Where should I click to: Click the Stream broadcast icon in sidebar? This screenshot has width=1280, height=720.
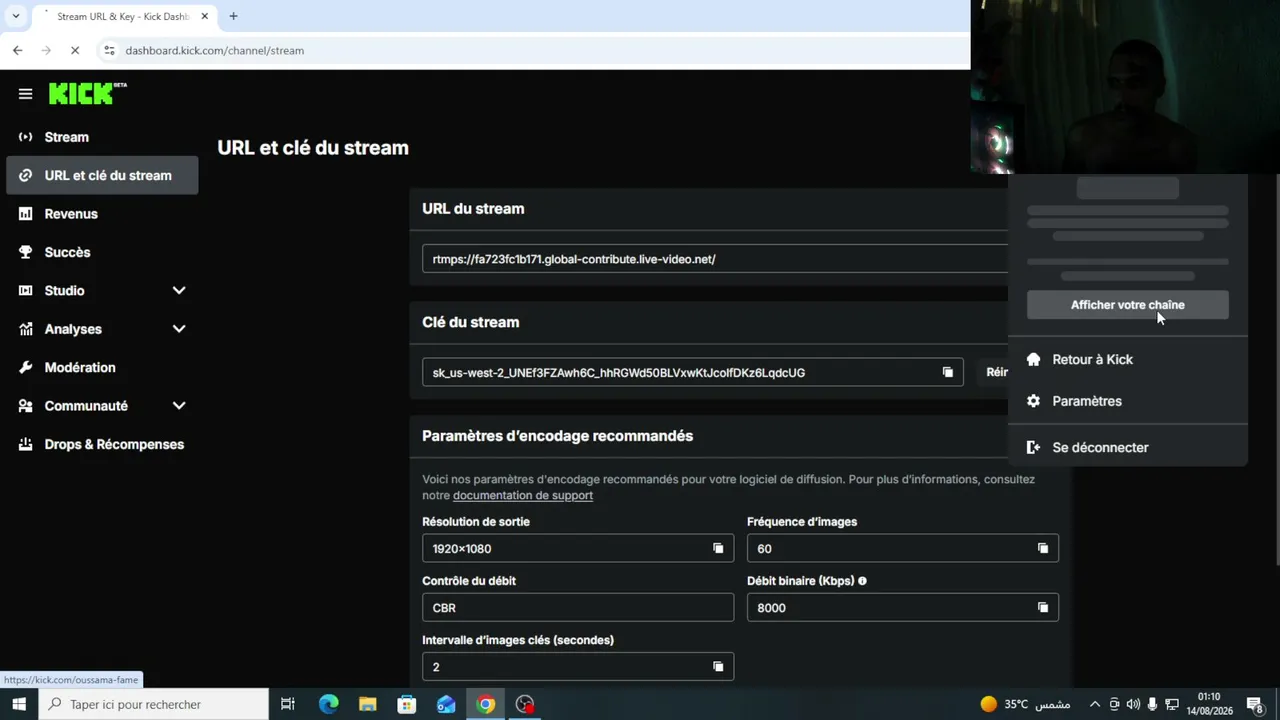coord(26,137)
